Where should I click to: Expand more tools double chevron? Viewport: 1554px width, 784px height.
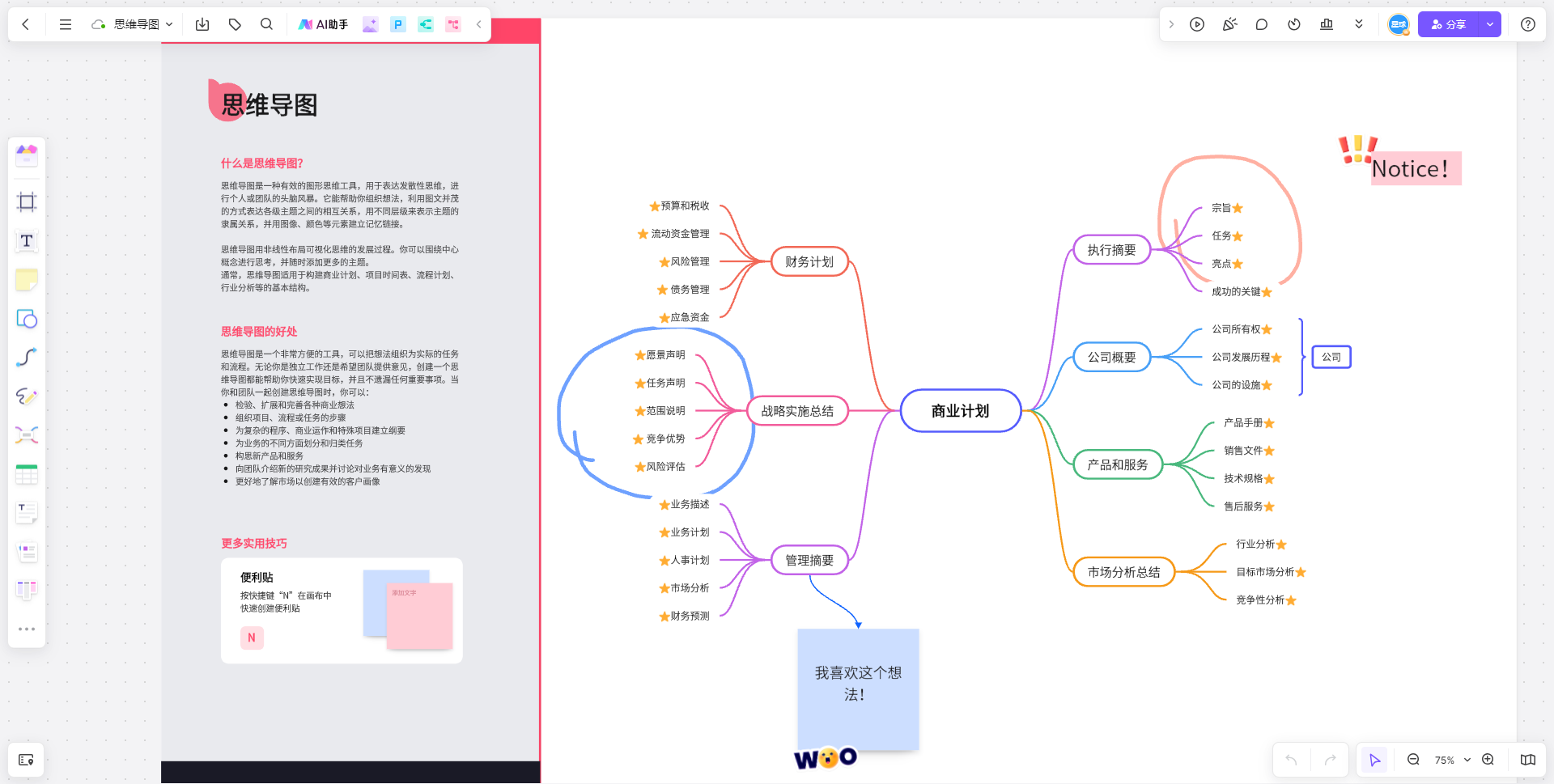click(x=1359, y=24)
